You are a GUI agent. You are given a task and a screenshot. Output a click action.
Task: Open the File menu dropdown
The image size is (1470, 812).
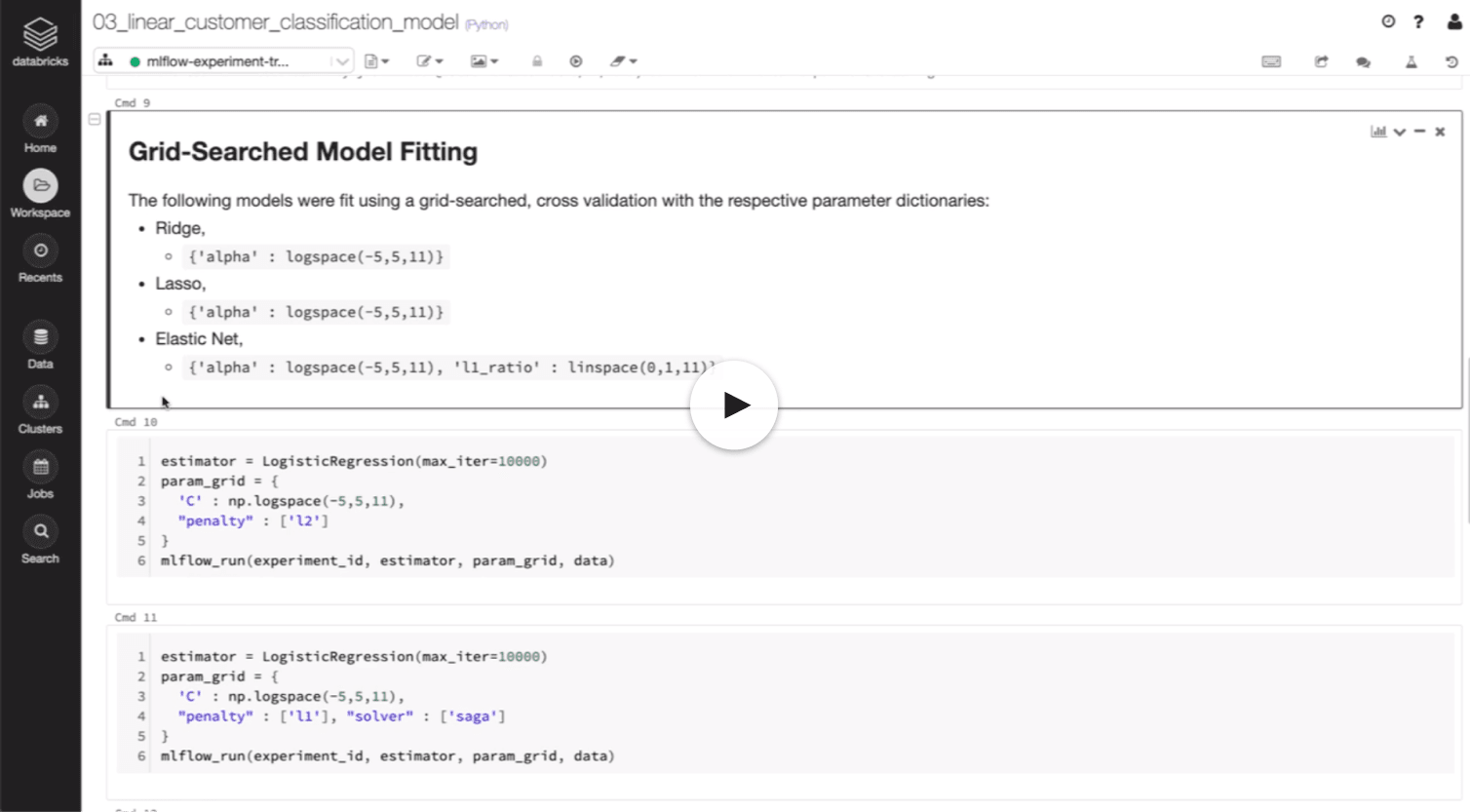pos(376,61)
